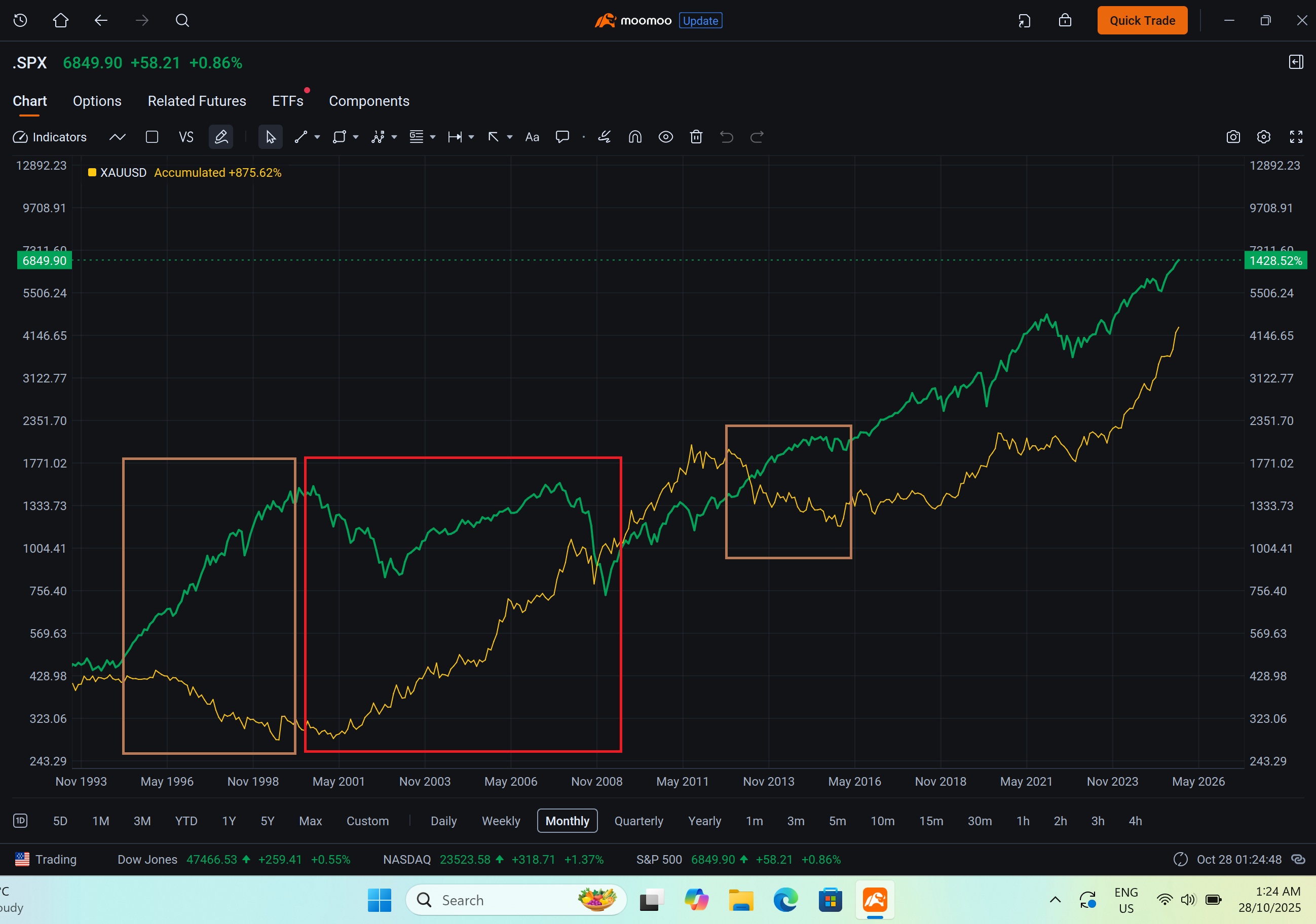The height and width of the screenshot is (924, 1316).
Task: Take a chart screenshot with the camera icon
Action: (1233, 137)
